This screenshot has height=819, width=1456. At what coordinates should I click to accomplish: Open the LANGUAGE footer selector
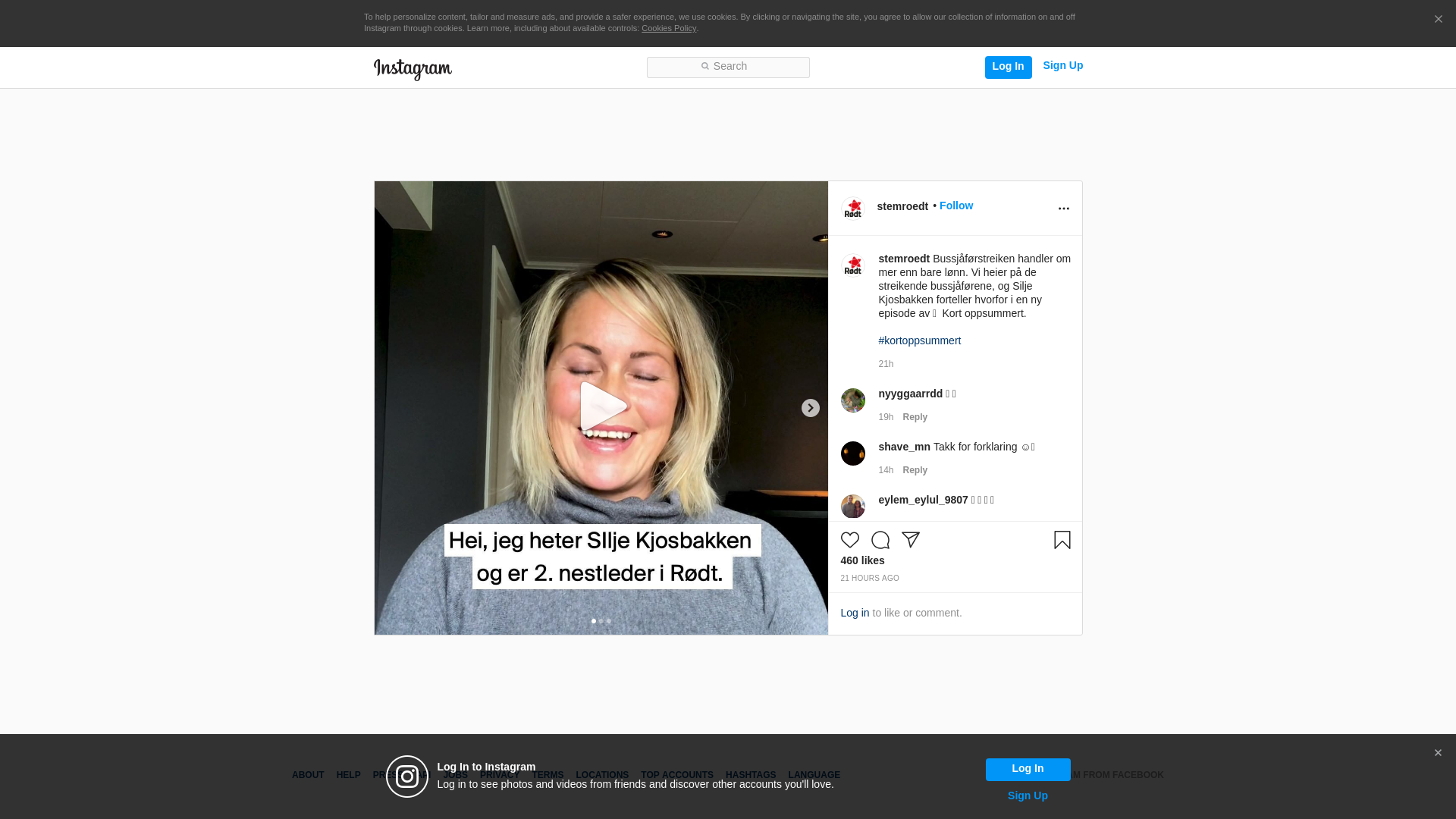tap(814, 775)
